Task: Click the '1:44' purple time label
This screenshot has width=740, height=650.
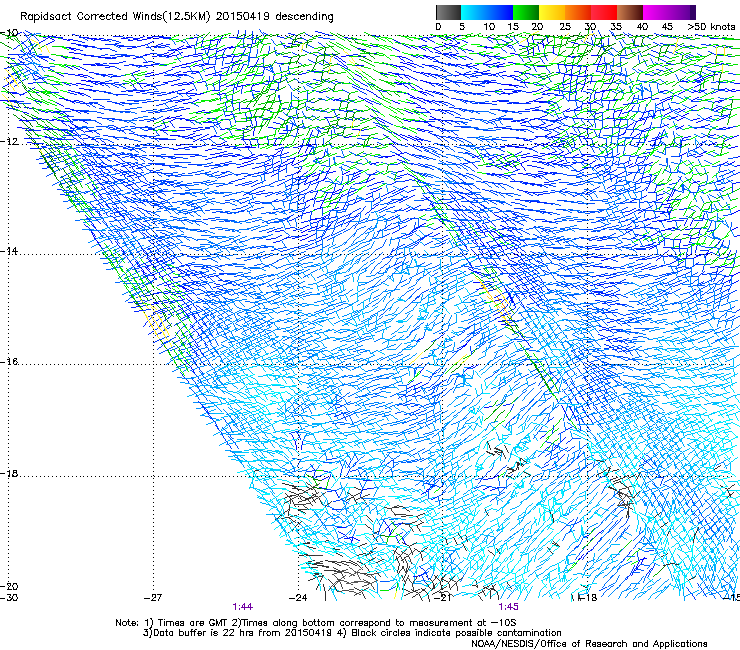Action: coord(243,607)
